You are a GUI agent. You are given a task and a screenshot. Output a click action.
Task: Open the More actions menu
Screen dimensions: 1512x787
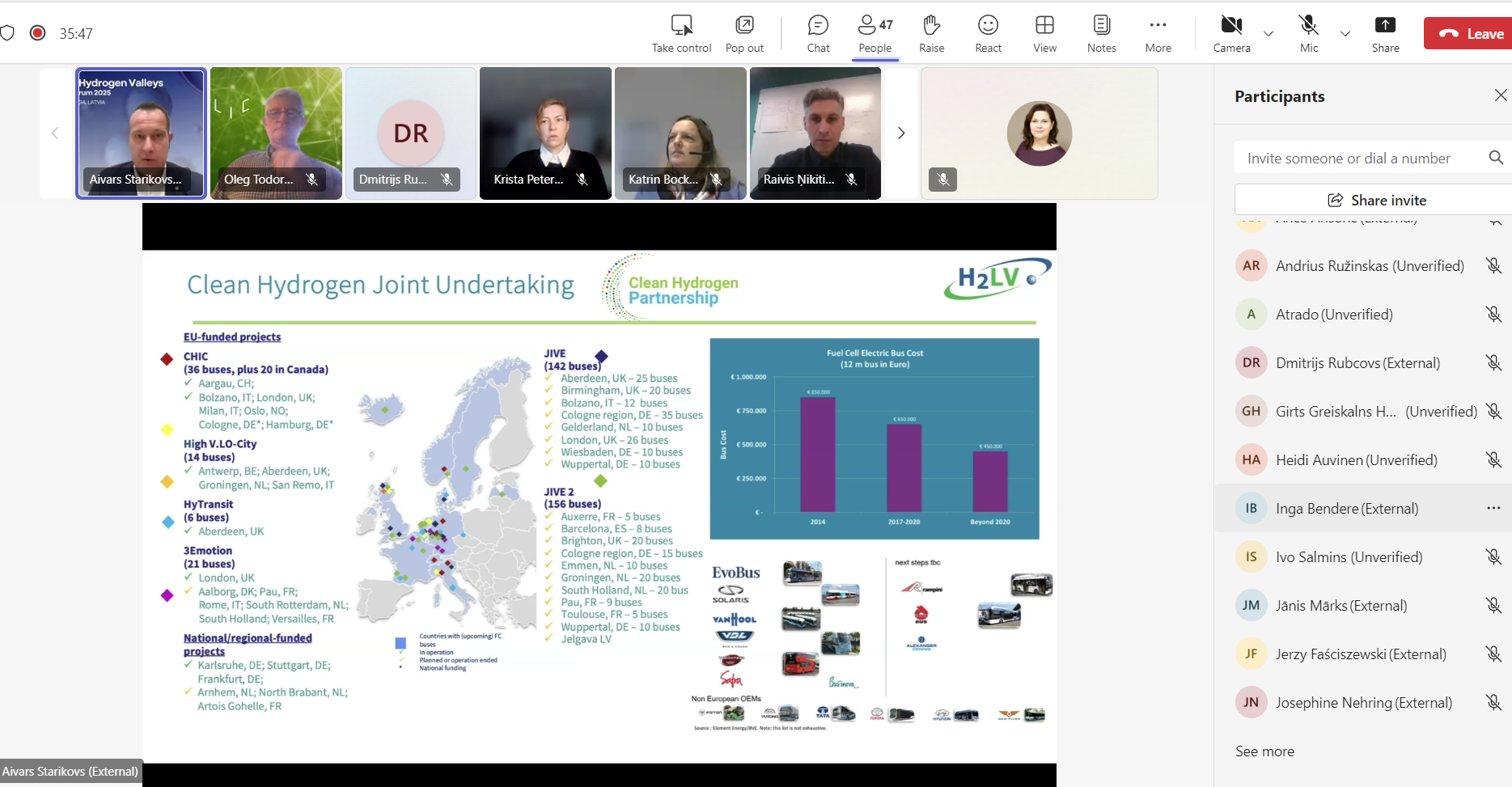[1158, 34]
